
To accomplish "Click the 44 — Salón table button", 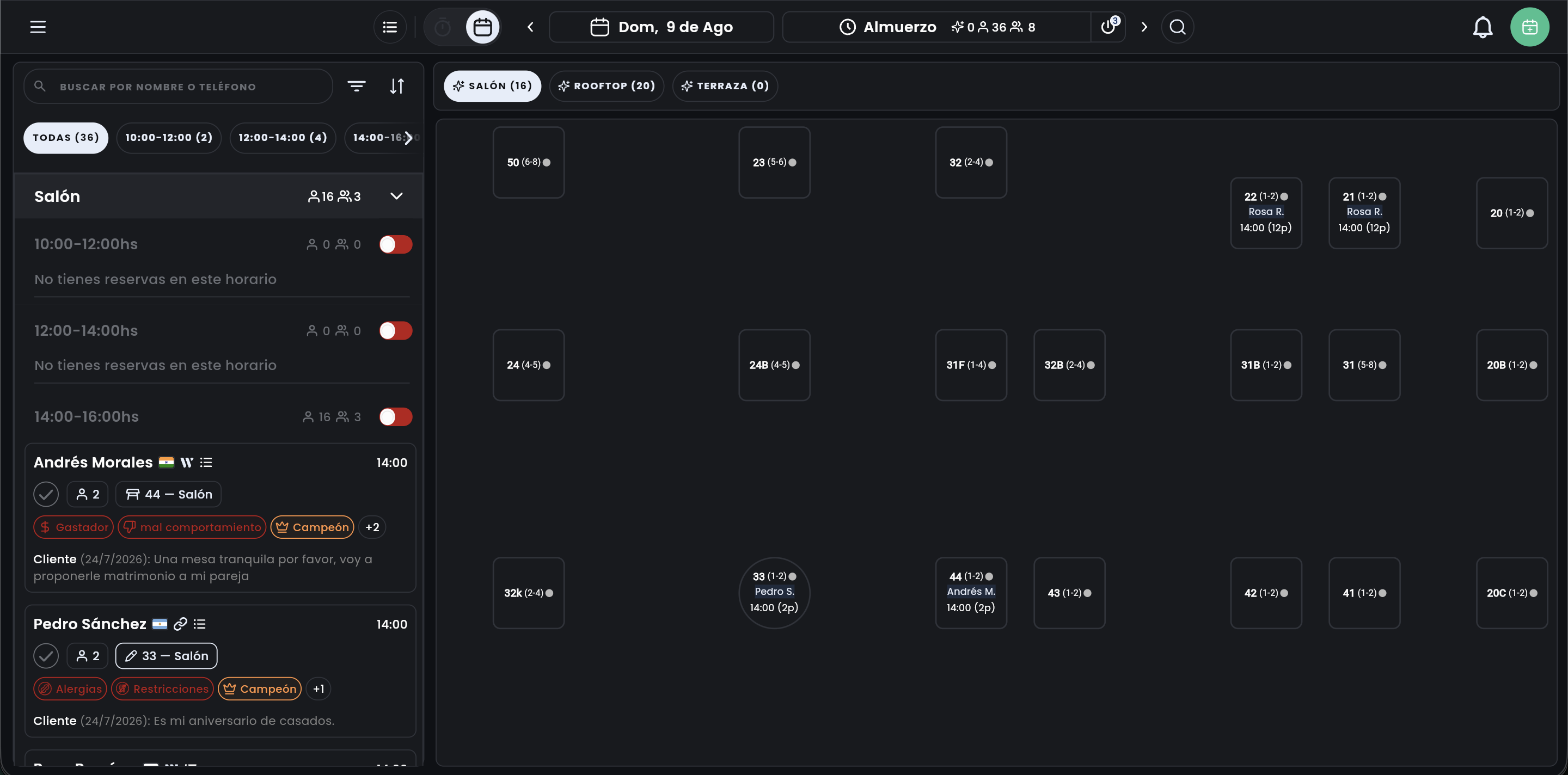I will pyautogui.click(x=168, y=495).
